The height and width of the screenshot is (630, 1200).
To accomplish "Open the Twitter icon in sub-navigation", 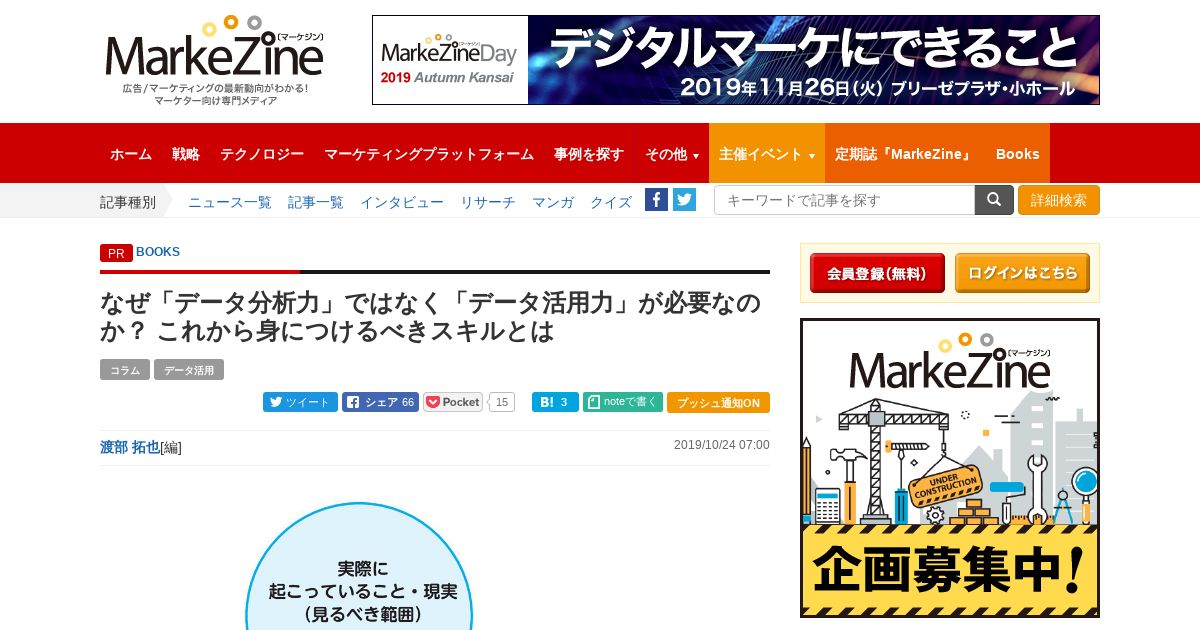I will tap(684, 199).
